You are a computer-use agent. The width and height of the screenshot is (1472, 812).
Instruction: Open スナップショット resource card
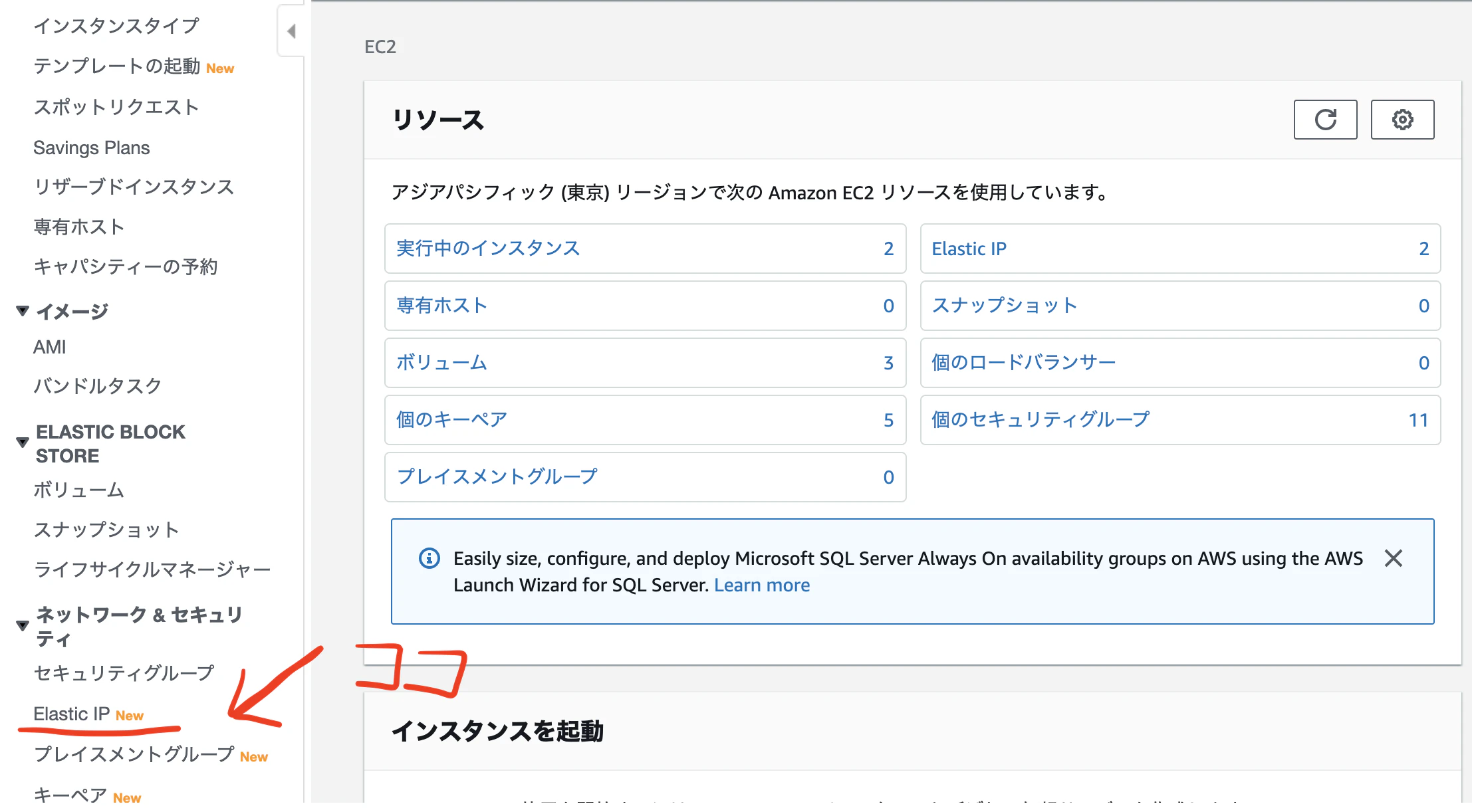click(1180, 306)
